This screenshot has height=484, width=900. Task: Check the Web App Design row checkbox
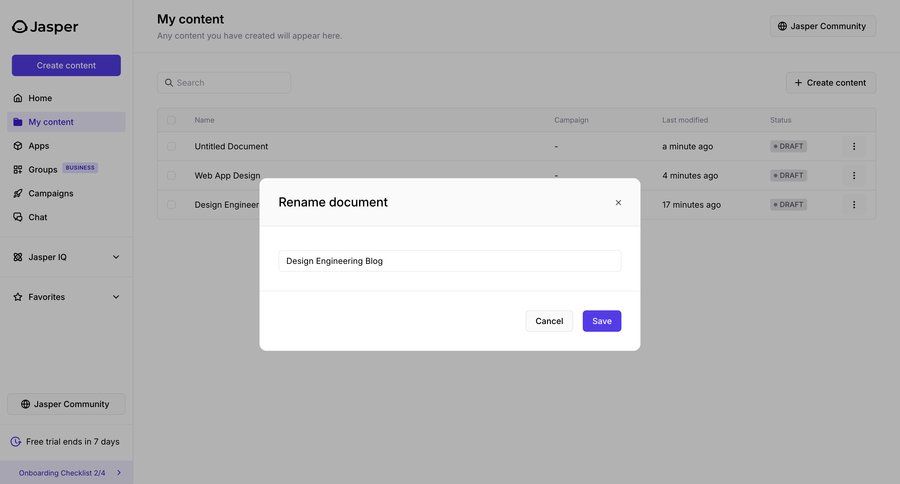171,175
